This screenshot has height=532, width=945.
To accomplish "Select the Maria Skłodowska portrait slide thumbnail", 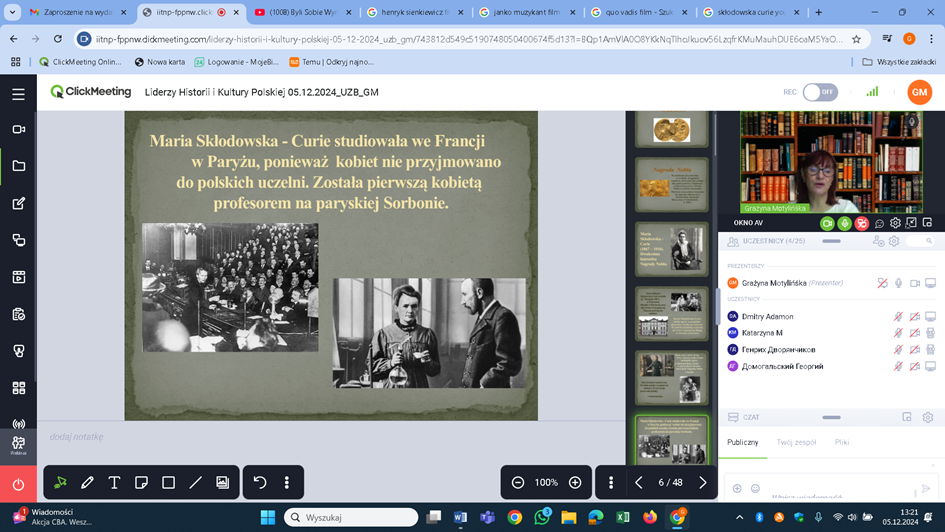I will click(x=671, y=249).
